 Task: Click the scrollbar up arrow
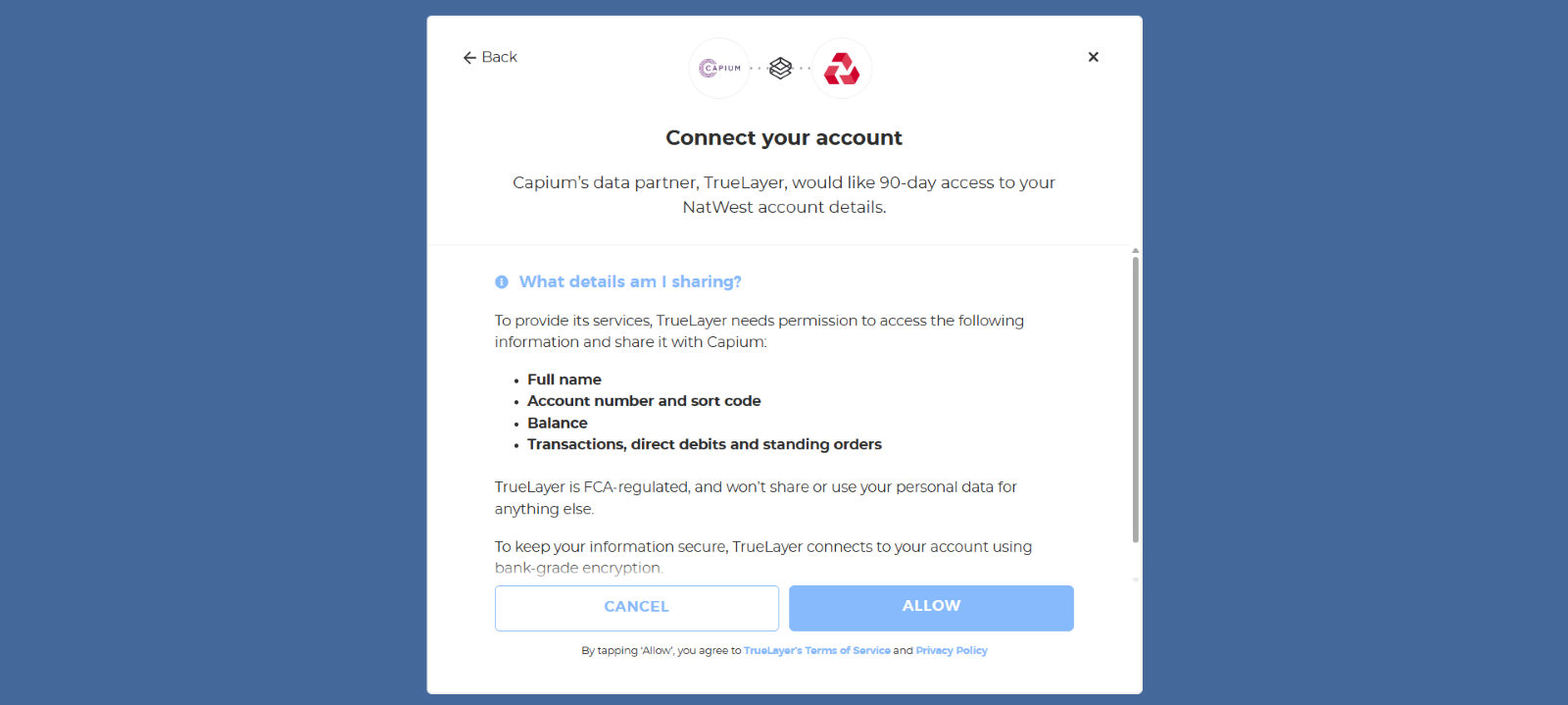(x=1136, y=251)
